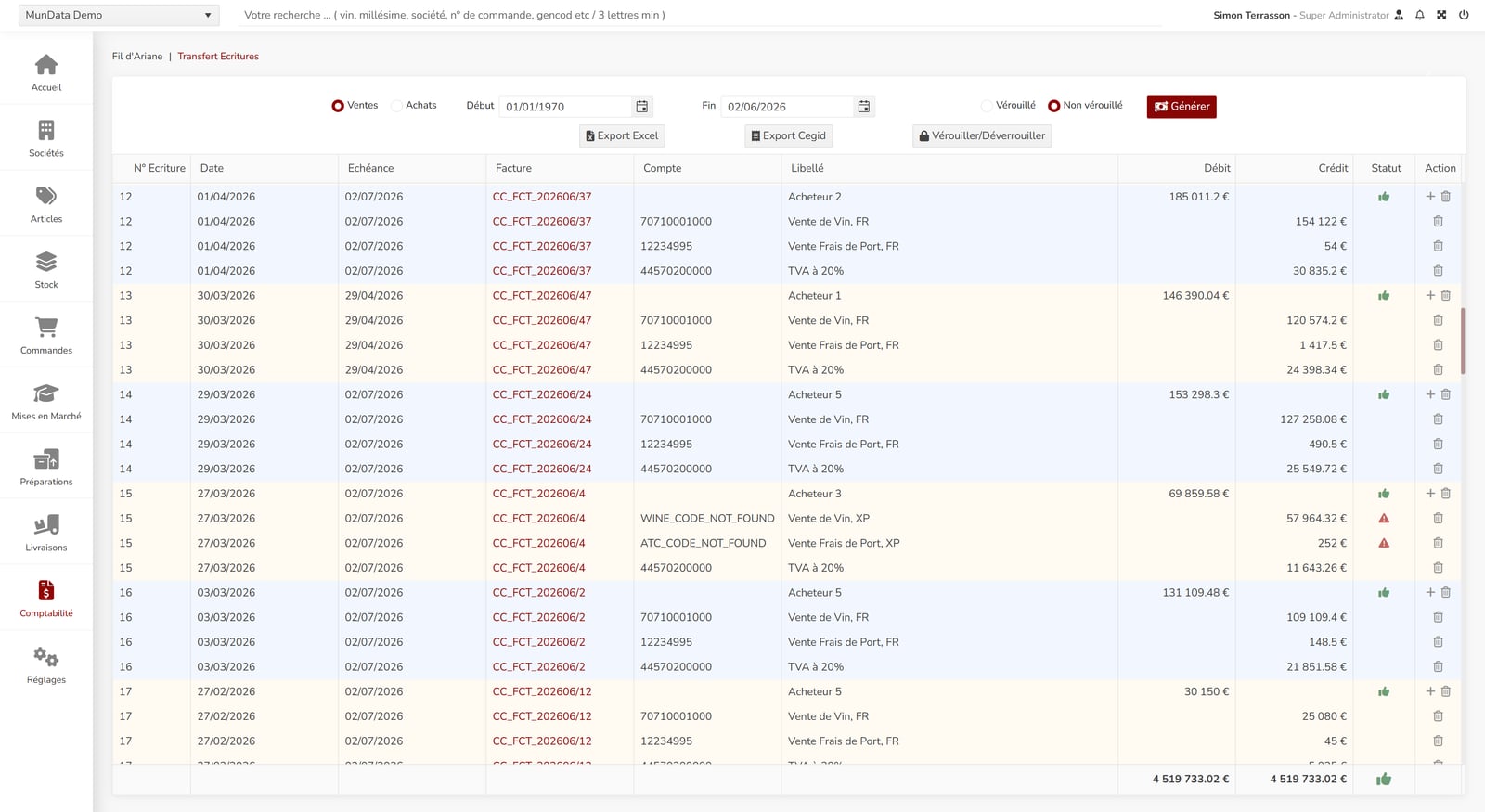Click the Fil d'Ariane breadcrumb

pos(137,57)
